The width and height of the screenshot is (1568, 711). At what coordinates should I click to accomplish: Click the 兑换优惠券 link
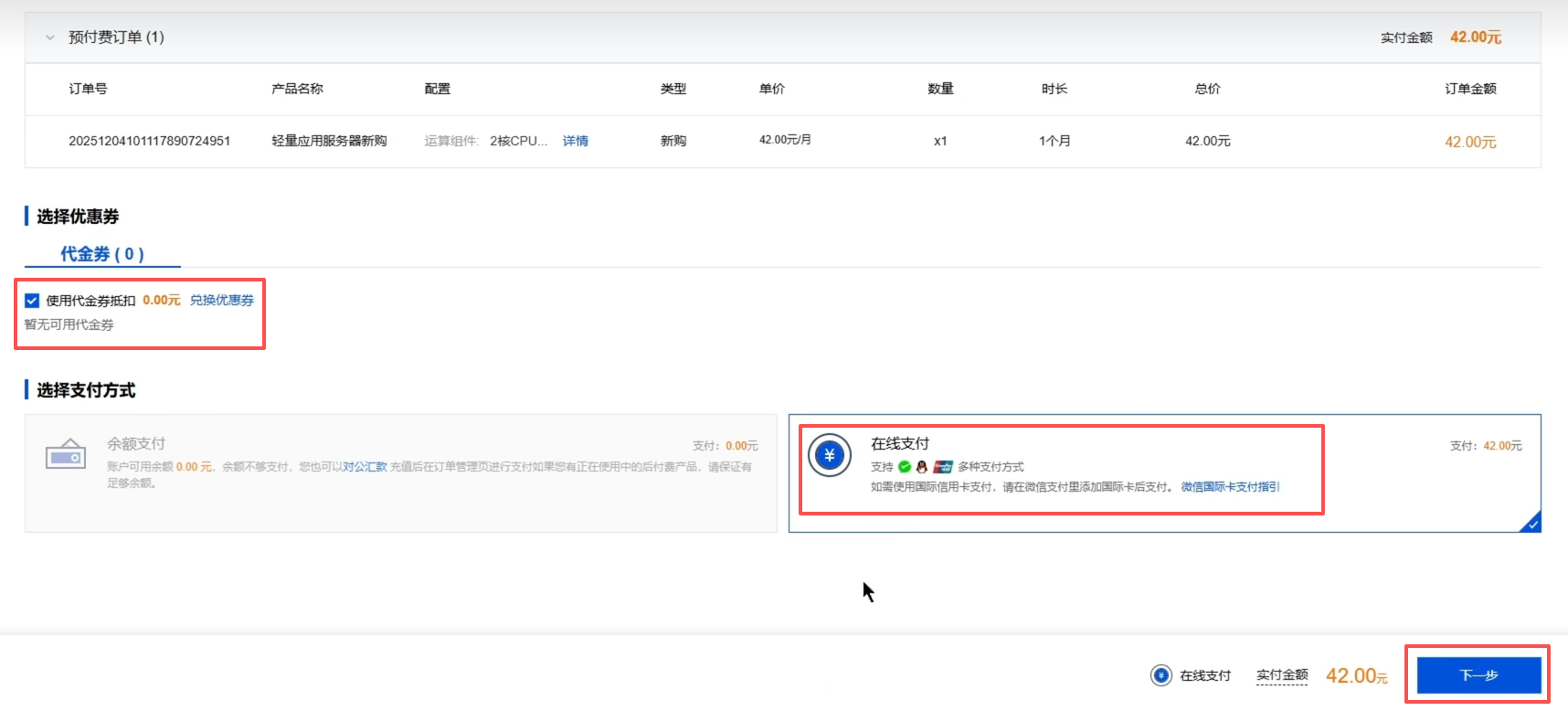click(222, 301)
